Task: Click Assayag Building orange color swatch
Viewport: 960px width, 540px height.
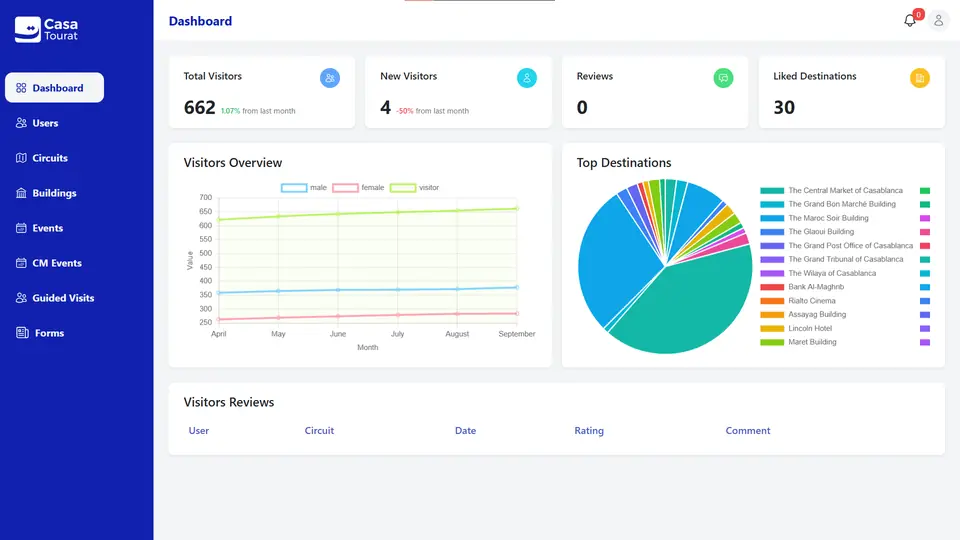Action: (772, 315)
